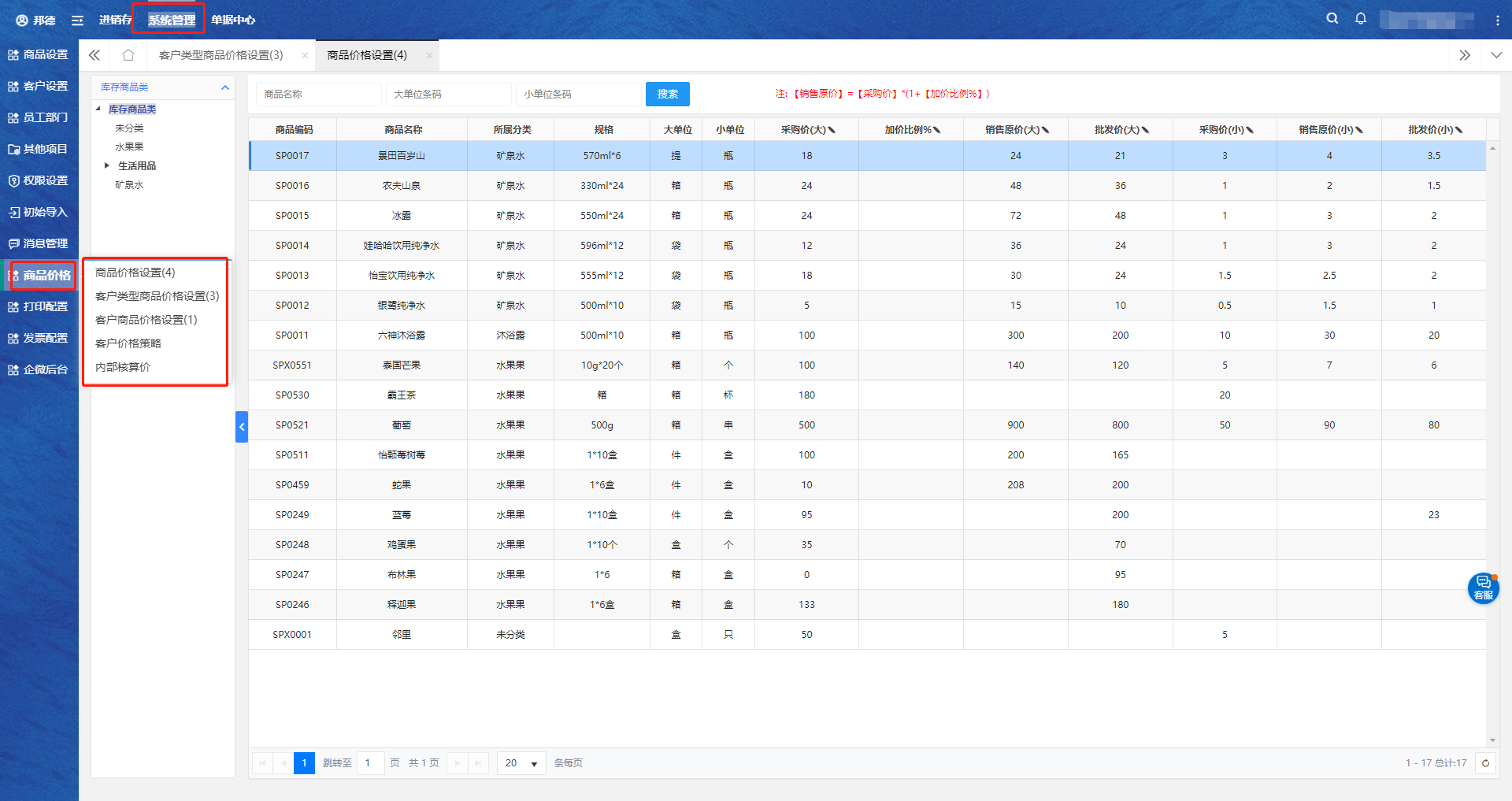Close the 商品价格设置(4) tab
This screenshot has height=801, width=1512.
point(429,55)
